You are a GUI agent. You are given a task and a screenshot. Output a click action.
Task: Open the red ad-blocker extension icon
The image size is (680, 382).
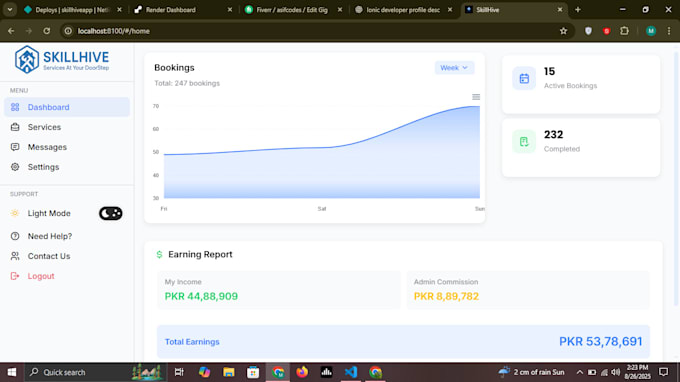pos(606,31)
